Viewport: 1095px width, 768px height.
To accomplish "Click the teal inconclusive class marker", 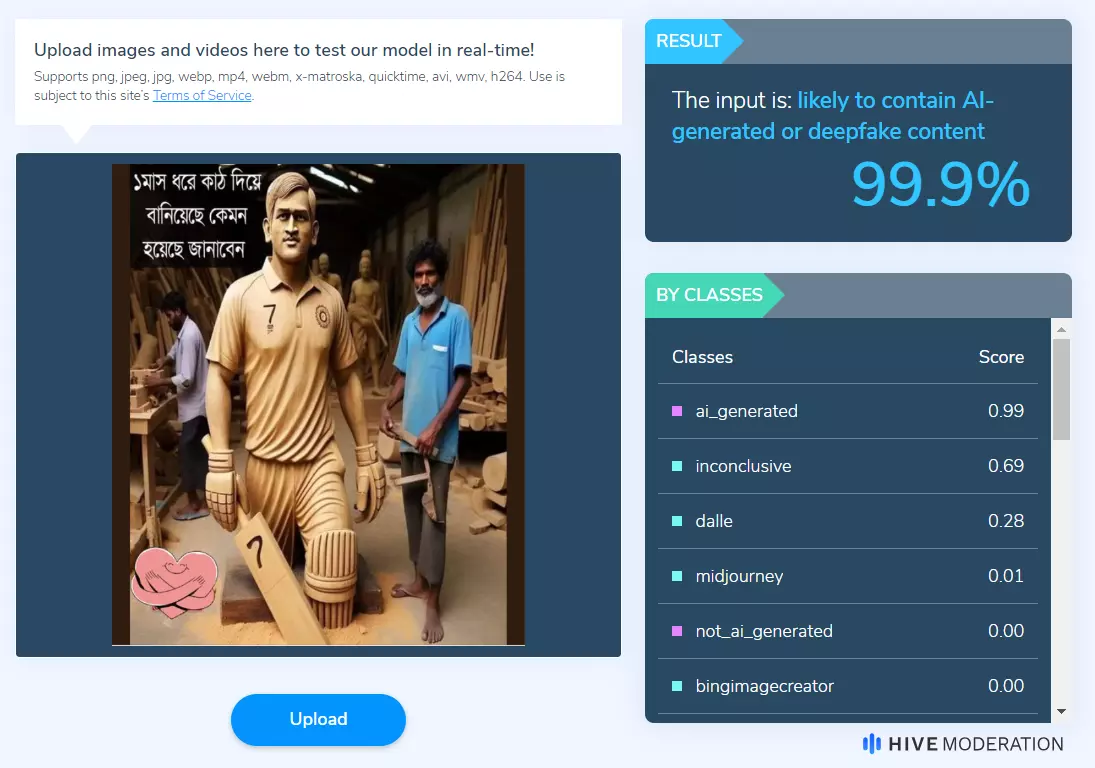I will tap(677, 466).
